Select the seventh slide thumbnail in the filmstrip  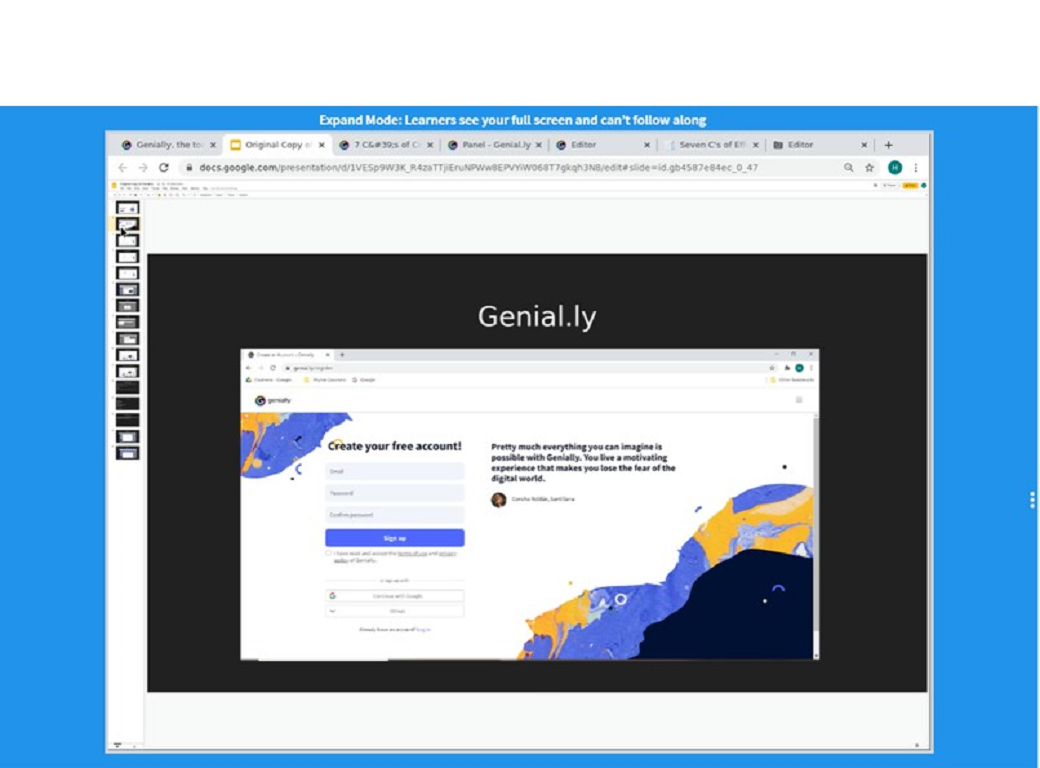click(127, 306)
